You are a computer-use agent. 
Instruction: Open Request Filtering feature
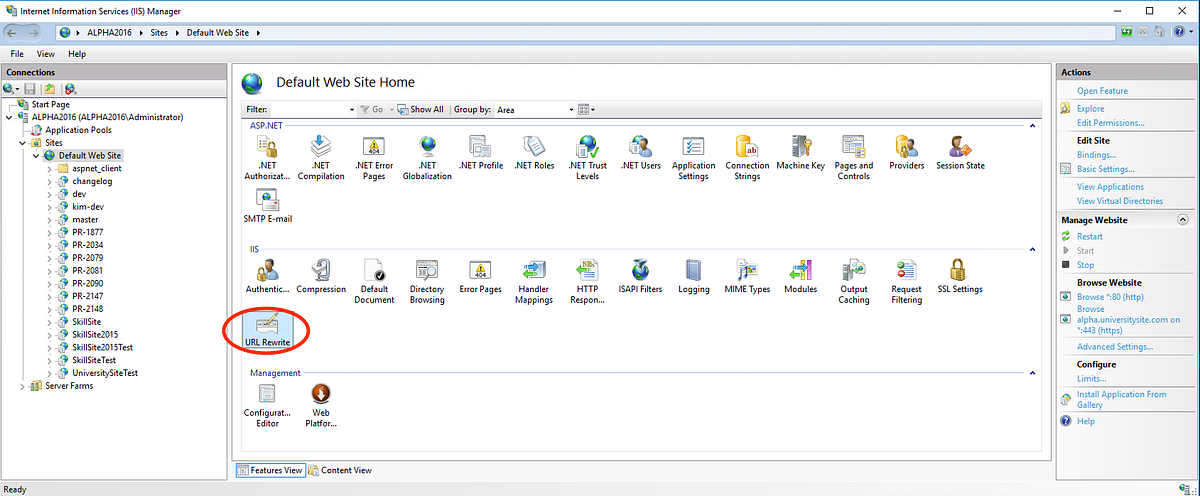pyautogui.click(x=907, y=281)
